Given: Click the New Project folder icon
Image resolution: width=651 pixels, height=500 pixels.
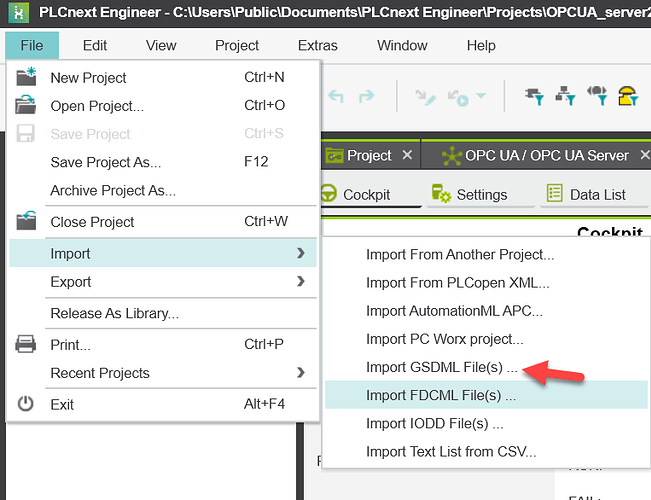Looking at the screenshot, I should click(x=26, y=77).
